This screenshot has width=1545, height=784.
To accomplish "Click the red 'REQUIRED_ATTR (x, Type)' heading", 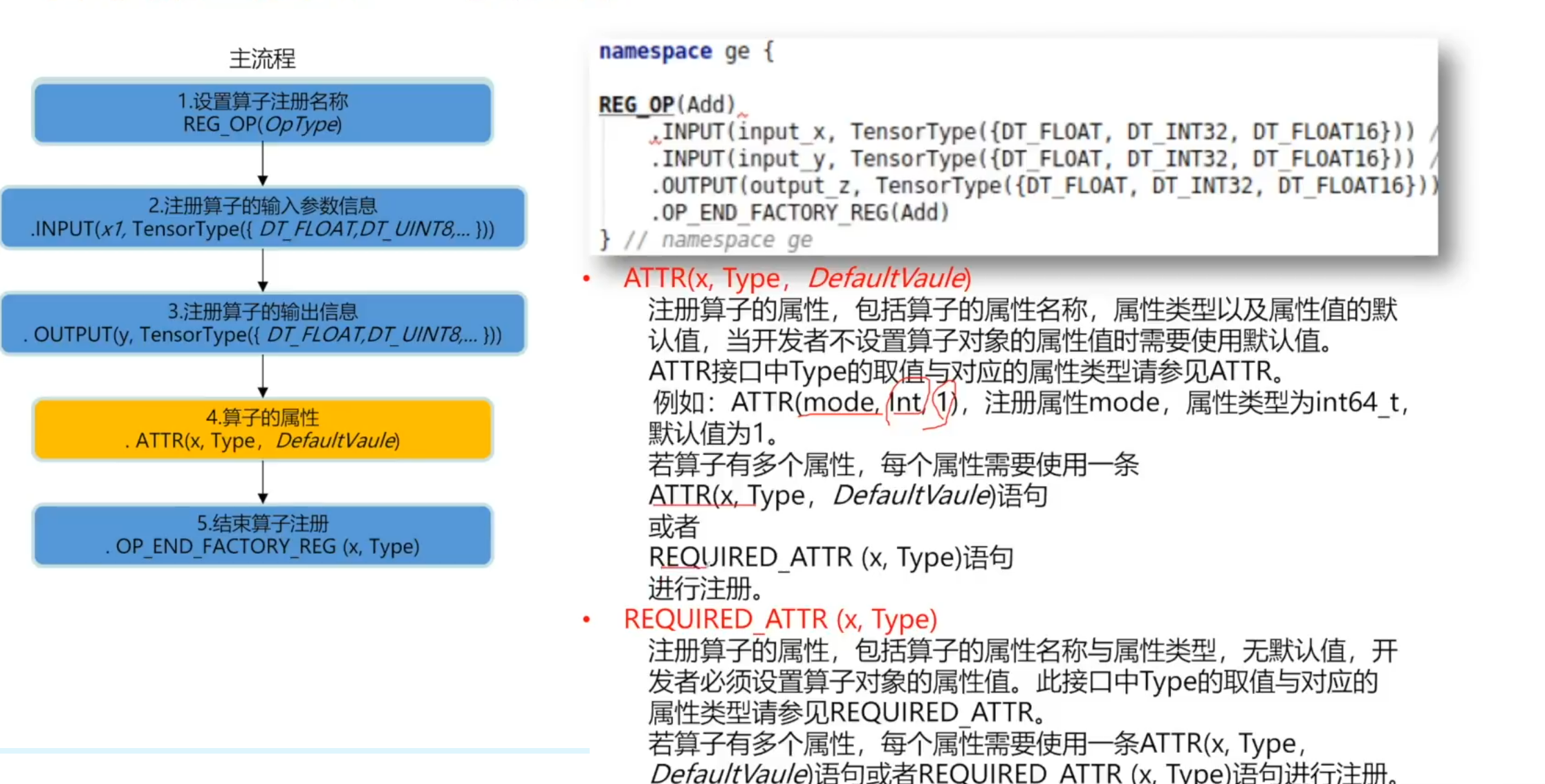I will 780,619.
